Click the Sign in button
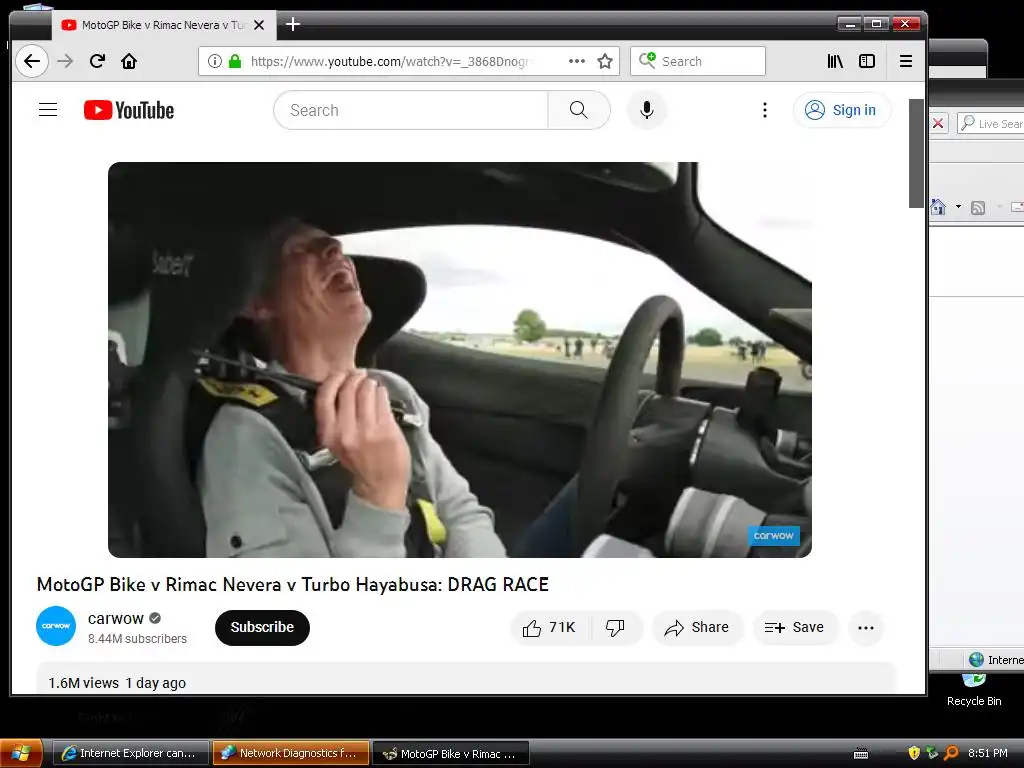This screenshot has height=768, width=1024. tap(841, 110)
